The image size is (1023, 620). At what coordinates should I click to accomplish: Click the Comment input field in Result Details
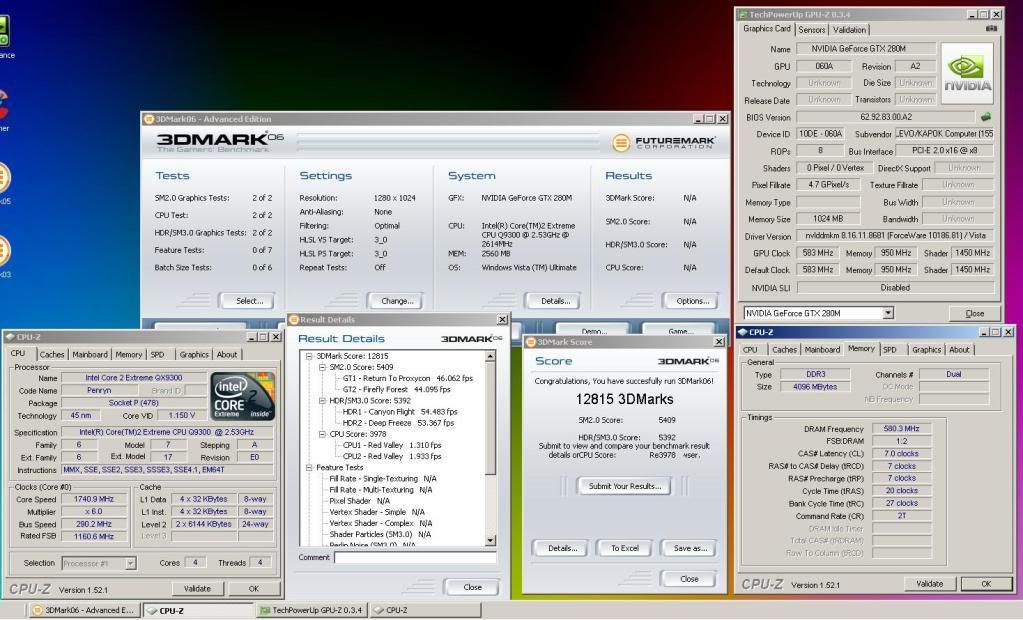(415, 557)
